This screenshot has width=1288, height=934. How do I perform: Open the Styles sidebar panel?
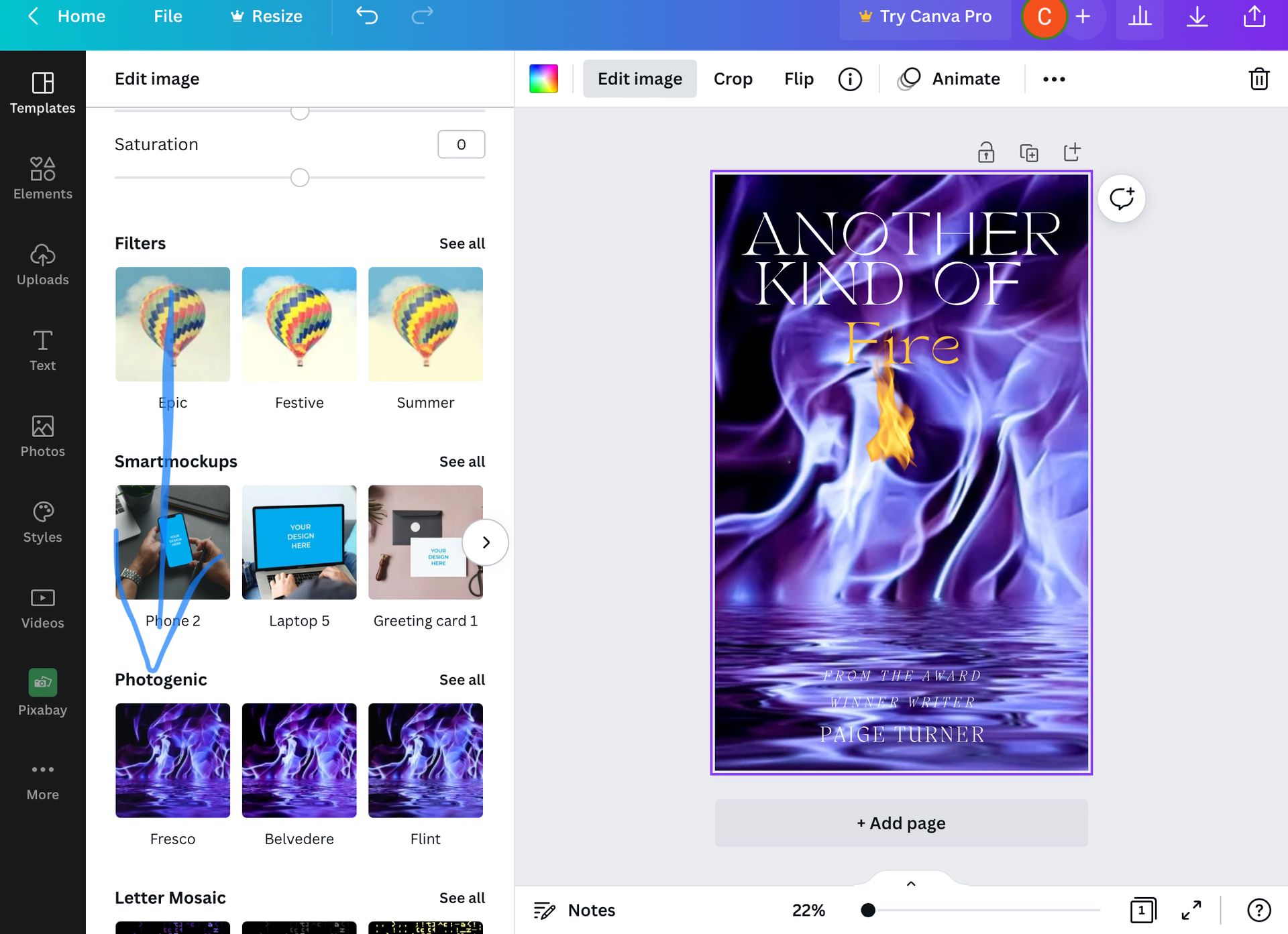point(42,522)
